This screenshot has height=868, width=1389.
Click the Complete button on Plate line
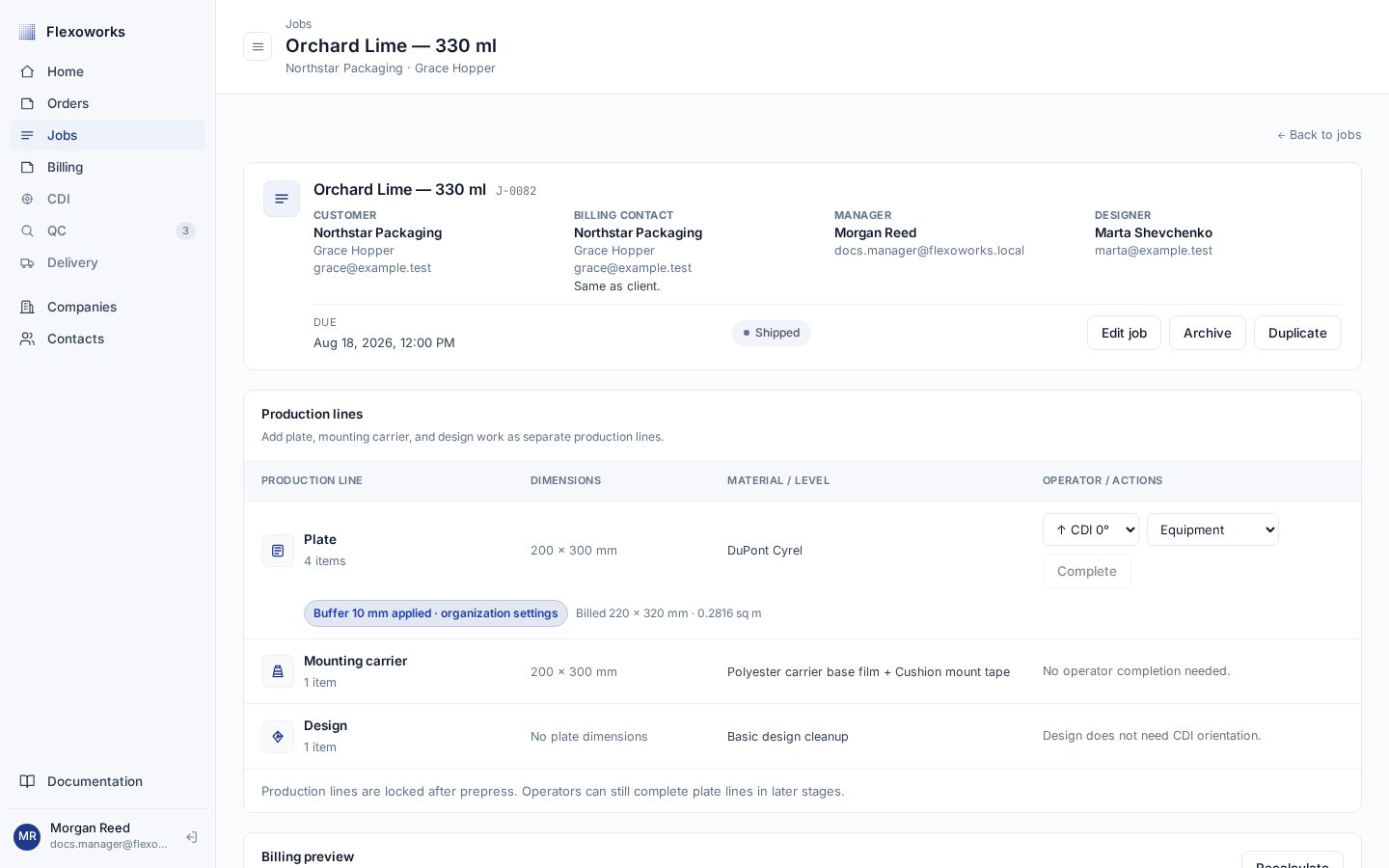(x=1087, y=571)
